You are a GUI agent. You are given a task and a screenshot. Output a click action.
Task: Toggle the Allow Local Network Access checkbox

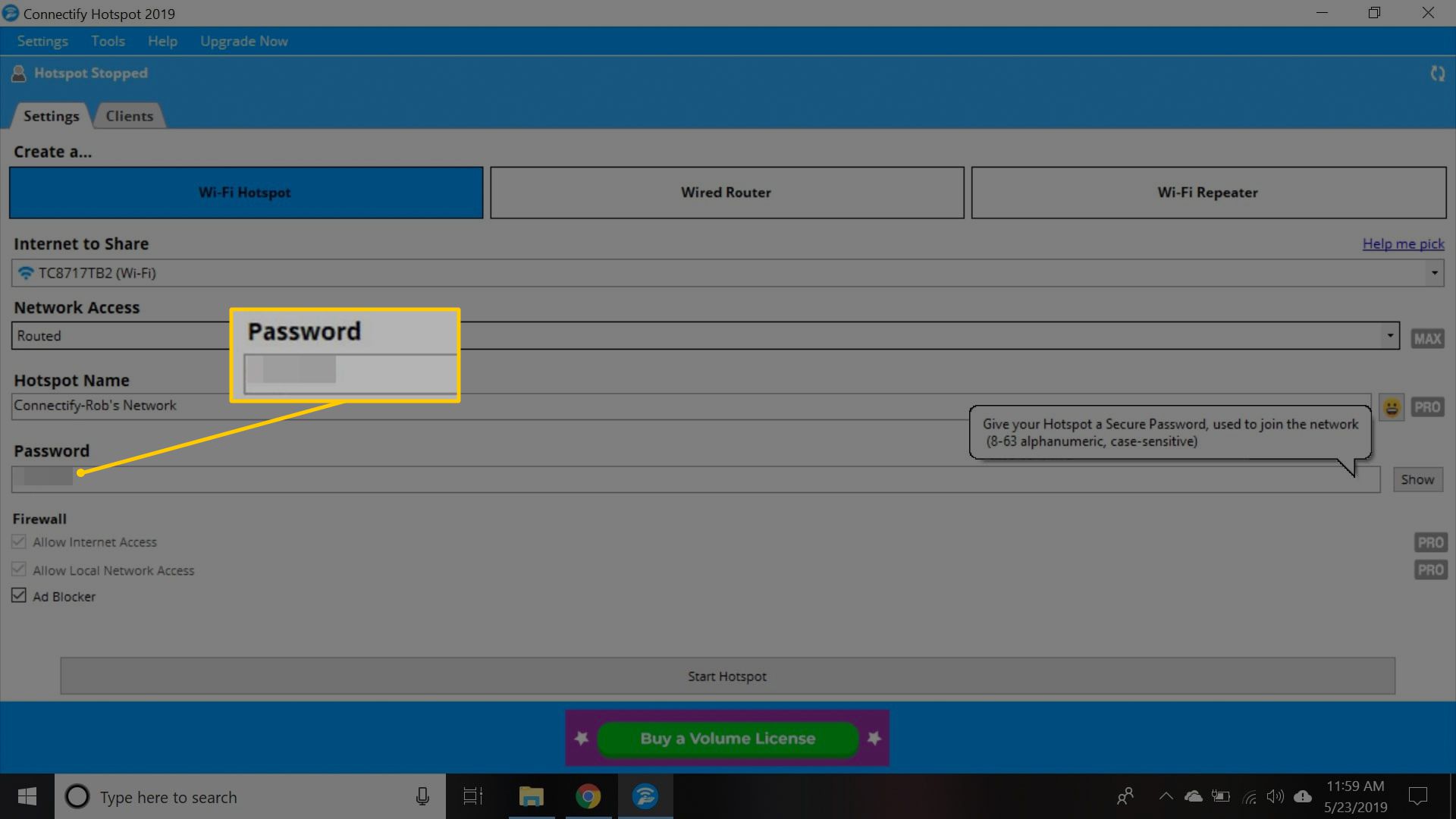[x=19, y=569]
